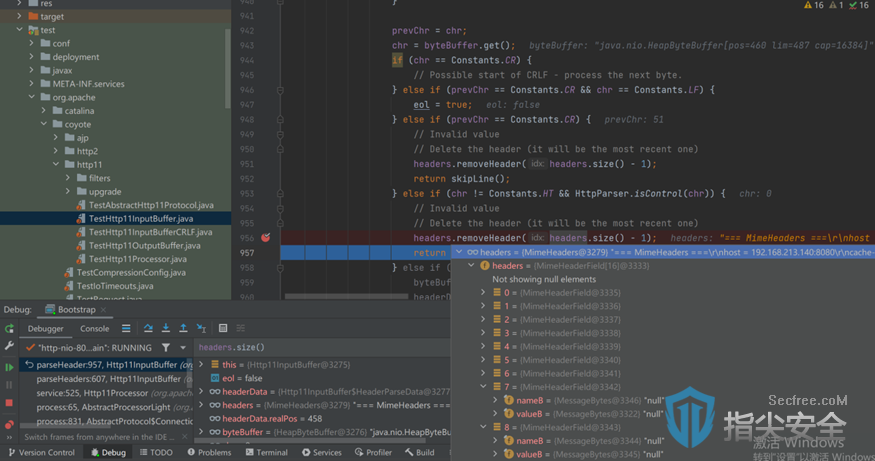Collapse element 7 in headers popup
This screenshot has width=875, height=461.
(483, 387)
